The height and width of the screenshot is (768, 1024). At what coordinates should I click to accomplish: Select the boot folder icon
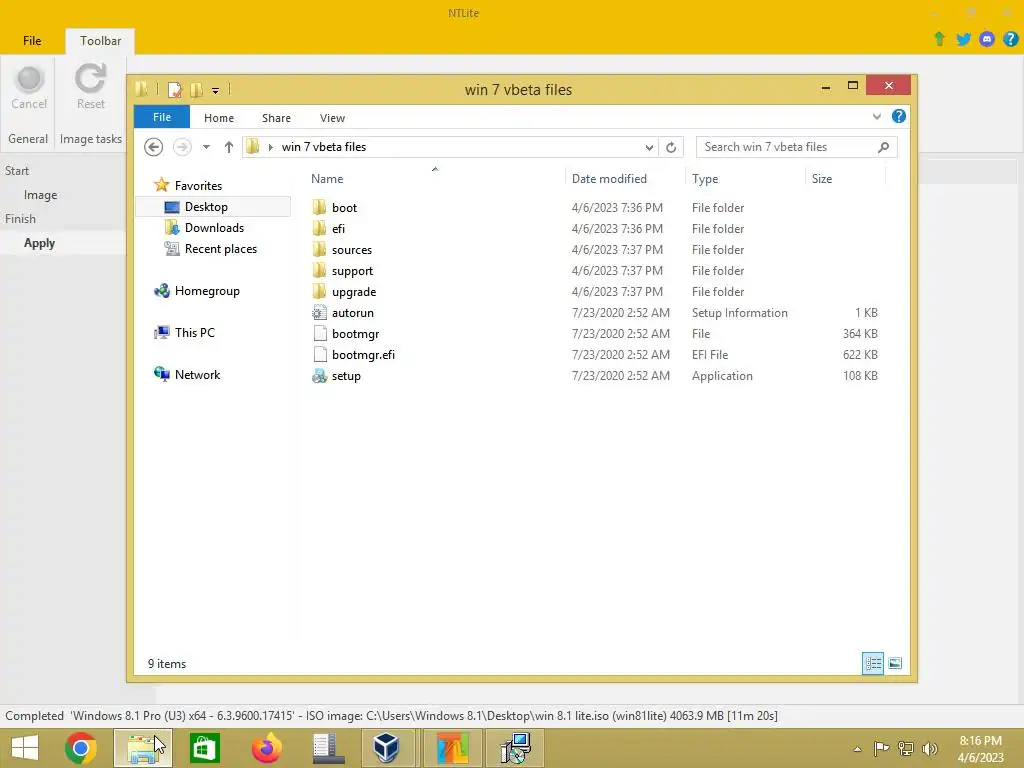click(x=319, y=207)
